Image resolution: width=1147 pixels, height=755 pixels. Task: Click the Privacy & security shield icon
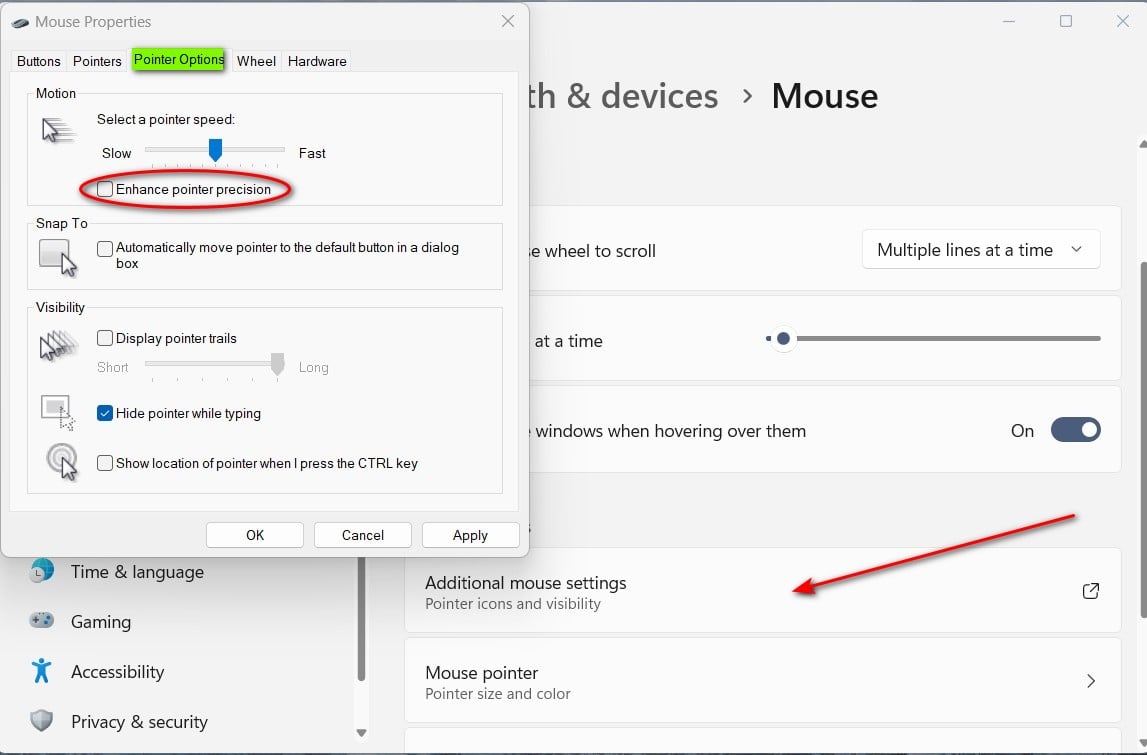[x=41, y=721]
